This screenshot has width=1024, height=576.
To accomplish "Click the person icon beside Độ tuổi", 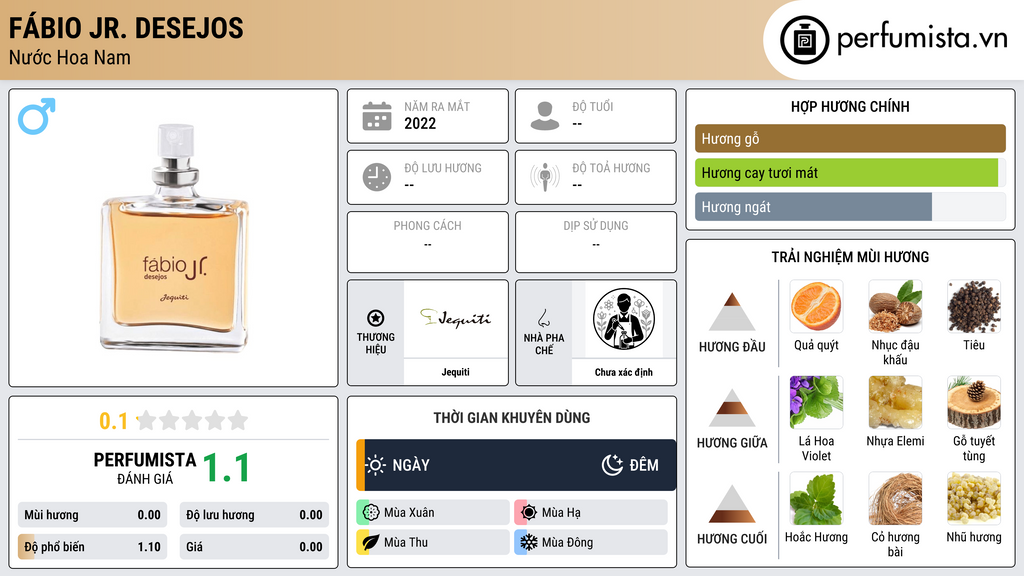I will point(545,116).
